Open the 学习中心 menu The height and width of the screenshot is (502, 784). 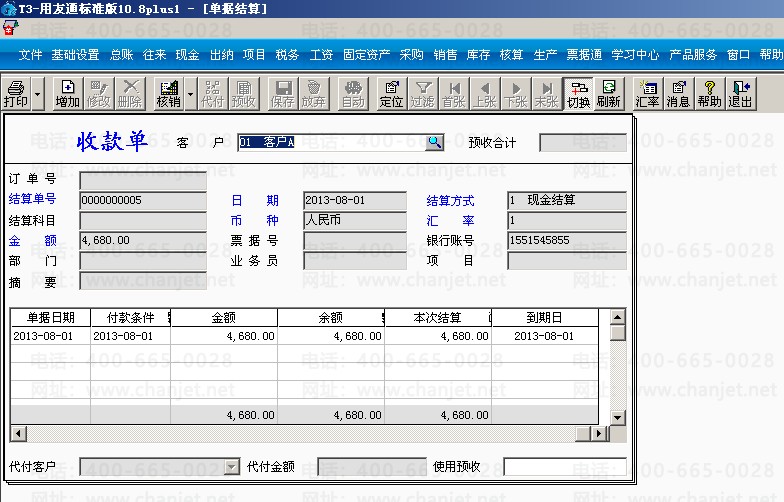[x=635, y=54]
